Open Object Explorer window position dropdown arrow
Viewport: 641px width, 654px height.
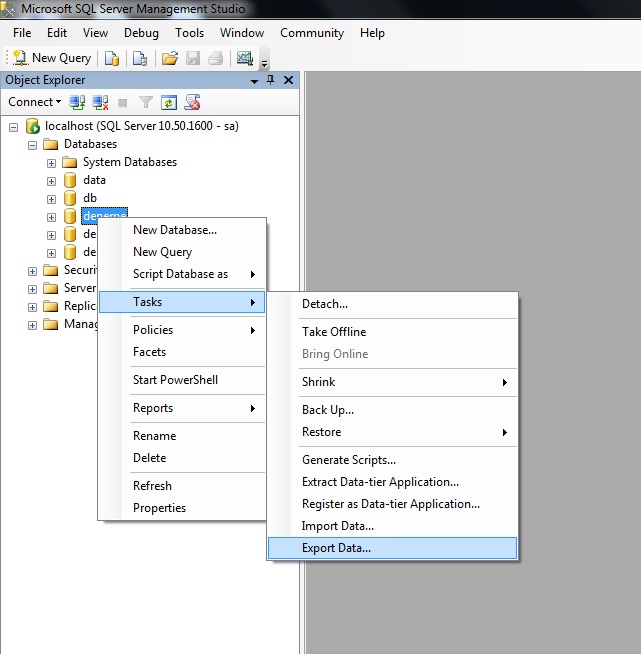pos(254,81)
